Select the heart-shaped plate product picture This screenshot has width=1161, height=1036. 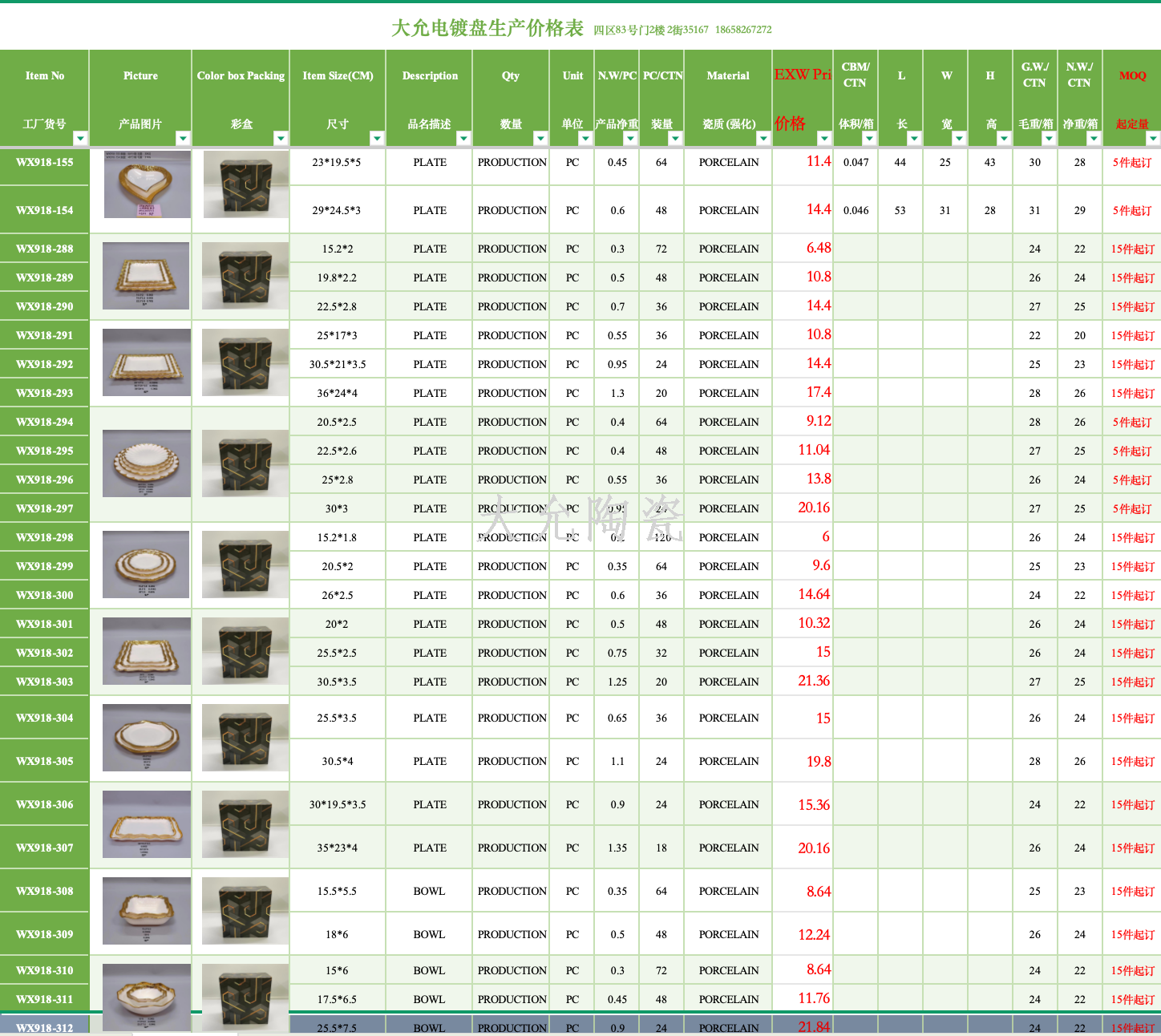click(x=147, y=184)
